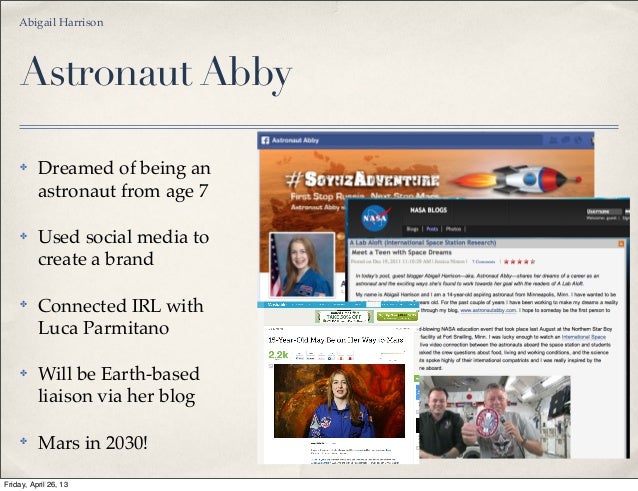
Task: Select bullet 'Will be Earth-based liaison'
Action: coord(119,385)
